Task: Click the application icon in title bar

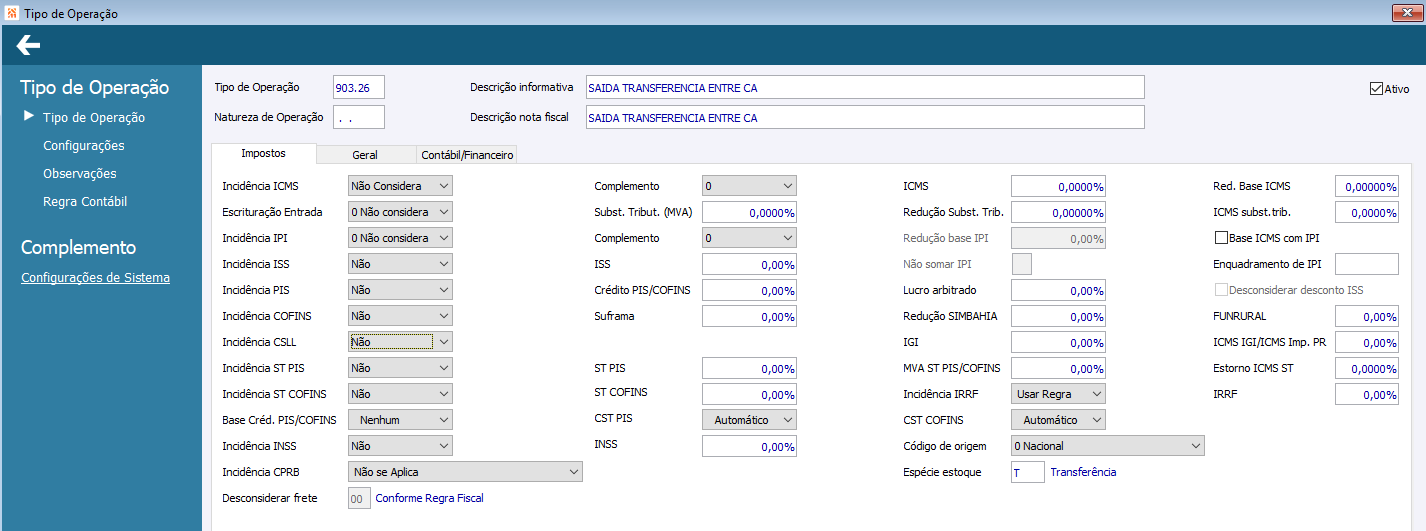Action: [11, 13]
